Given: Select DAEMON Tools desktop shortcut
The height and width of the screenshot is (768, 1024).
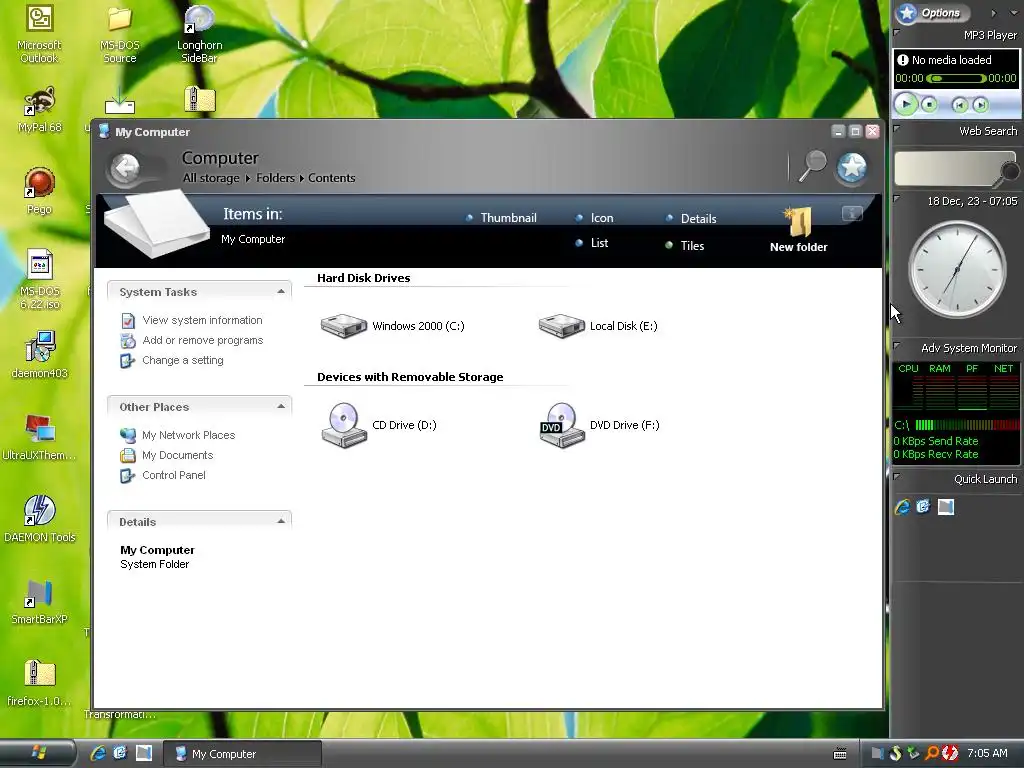Looking at the screenshot, I should tap(40, 519).
